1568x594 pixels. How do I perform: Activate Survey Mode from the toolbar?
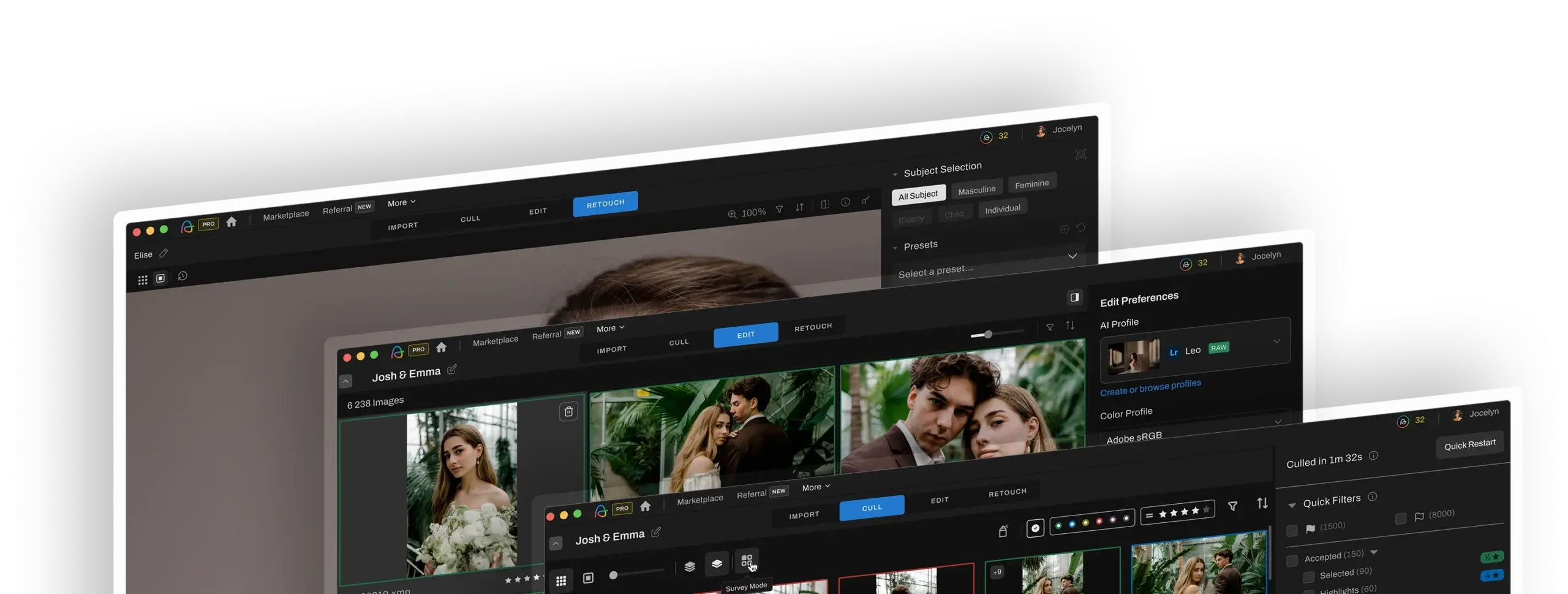click(x=747, y=560)
